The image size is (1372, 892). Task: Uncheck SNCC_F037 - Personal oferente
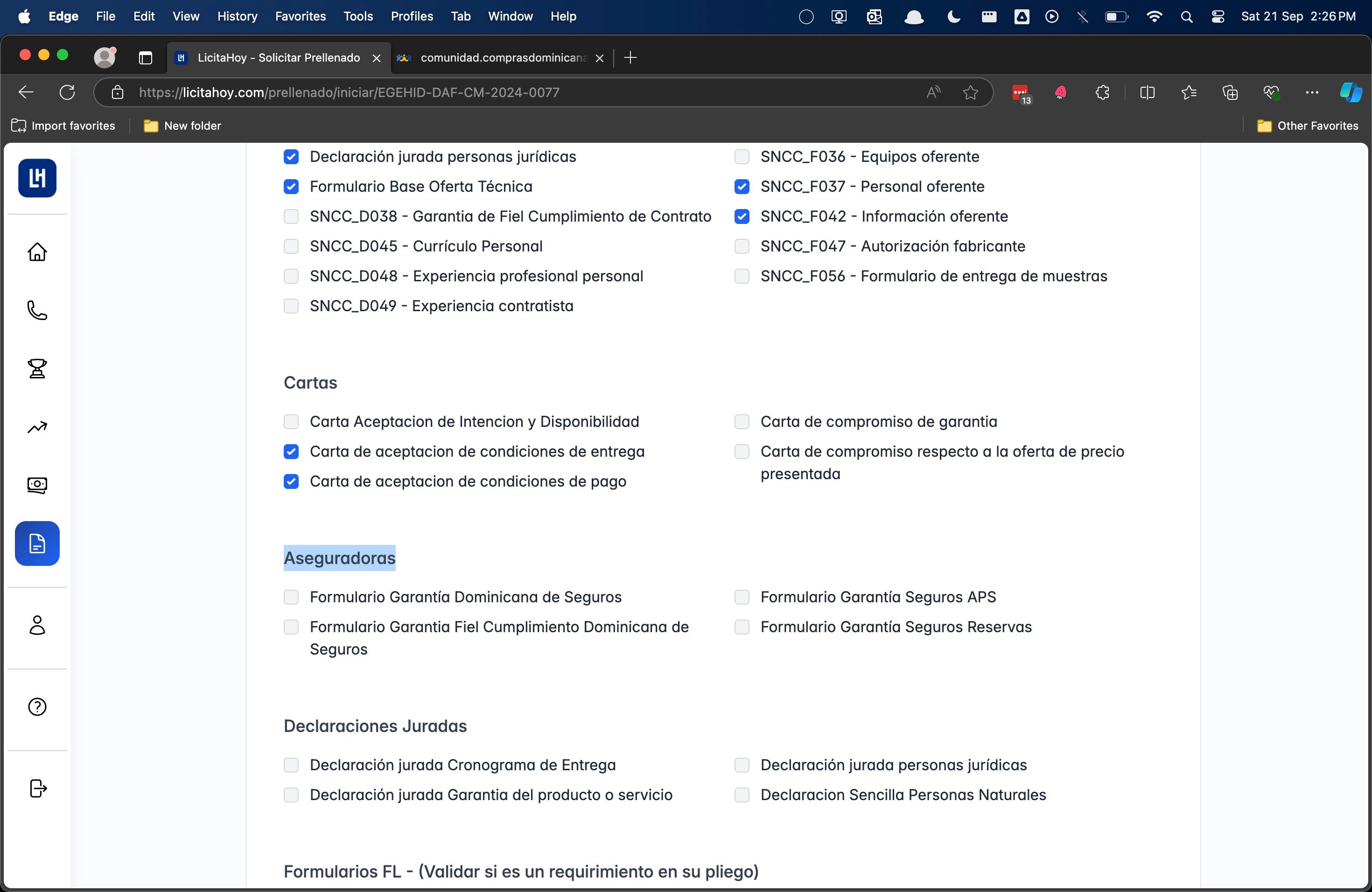(x=742, y=187)
